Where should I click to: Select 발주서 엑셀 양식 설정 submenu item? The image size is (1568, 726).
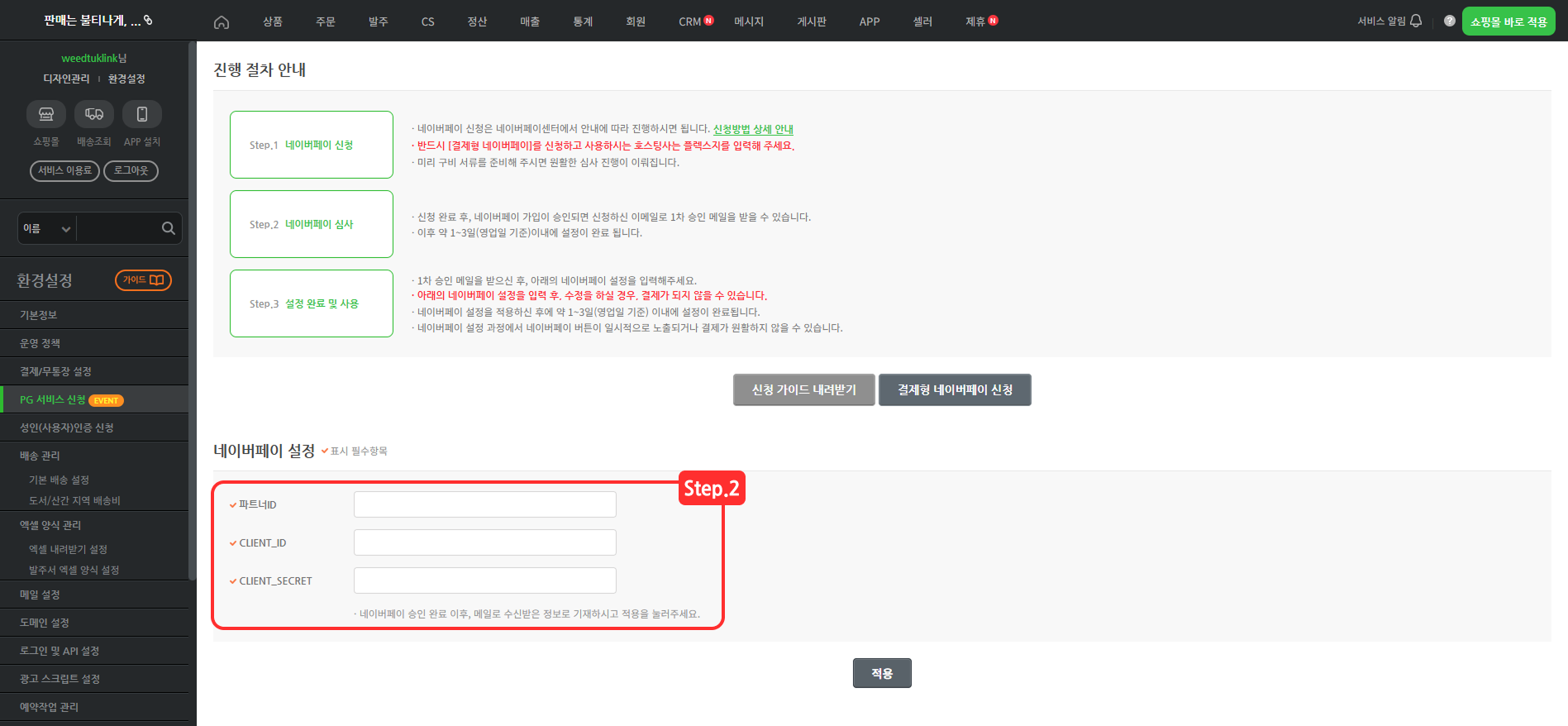[74, 570]
